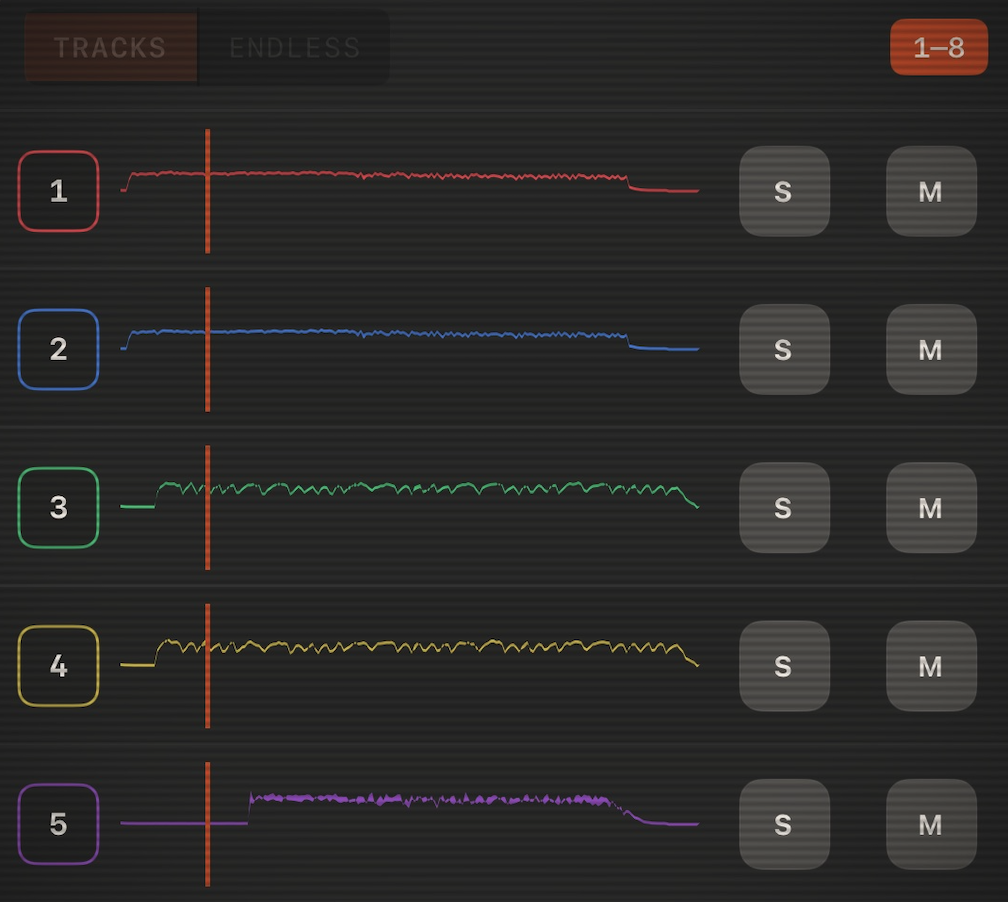This screenshot has width=1008, height=902.
Task: Mute track 3
Action: coord(932,507)
